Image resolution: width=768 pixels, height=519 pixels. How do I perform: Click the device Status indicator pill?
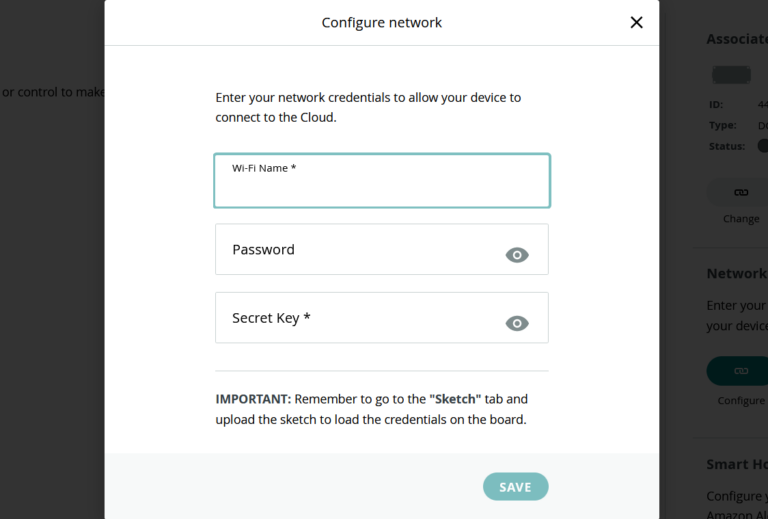763,146
